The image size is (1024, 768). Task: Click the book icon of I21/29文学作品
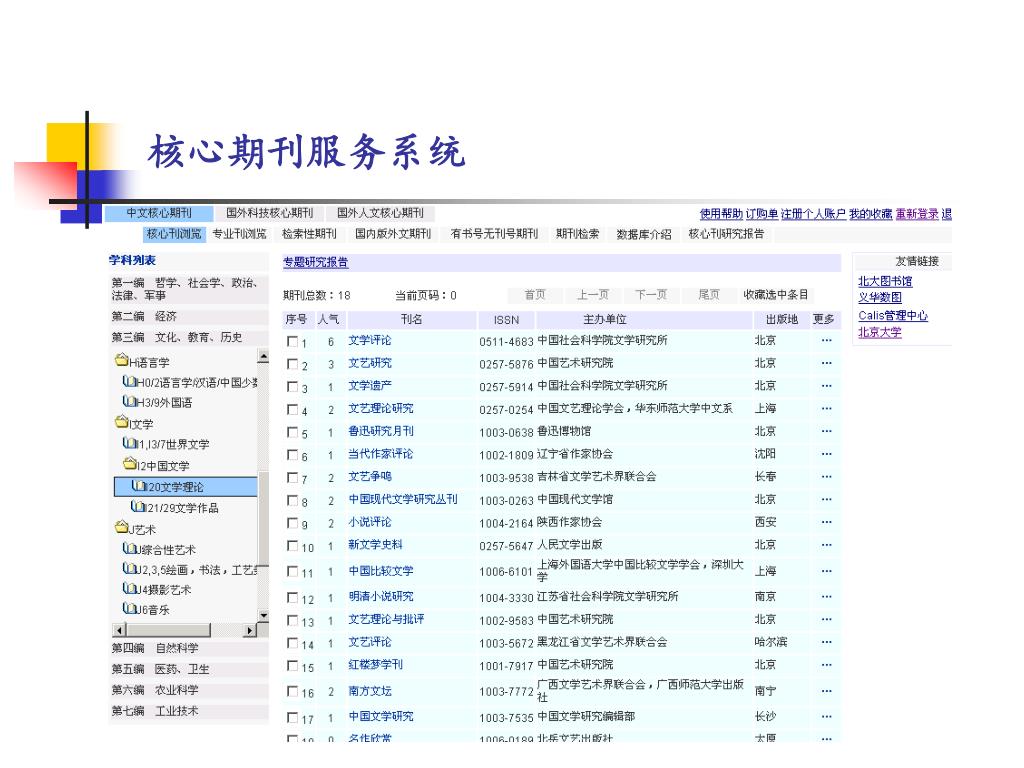click(138, 506)
